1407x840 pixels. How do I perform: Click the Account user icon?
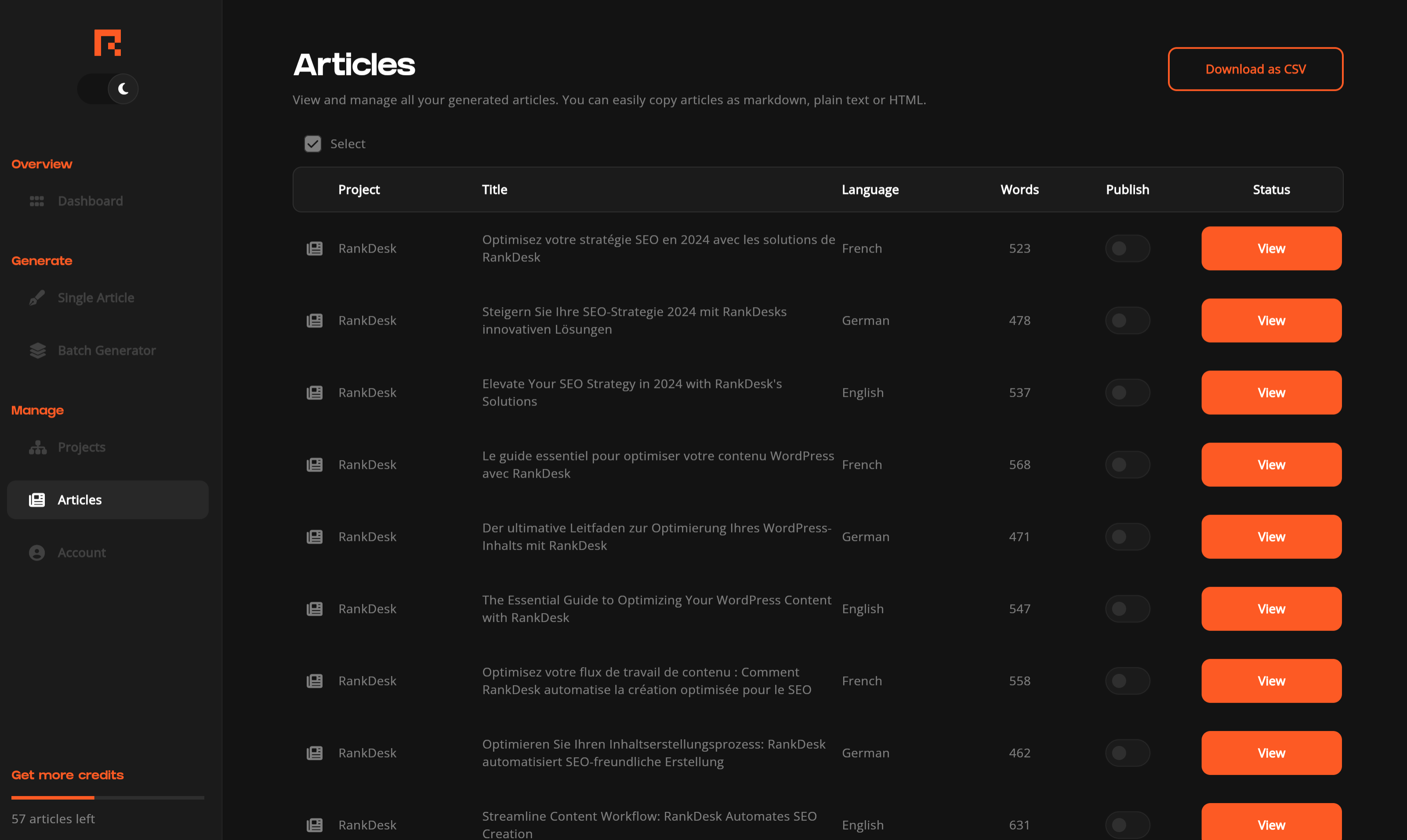[x=37, y=552]
